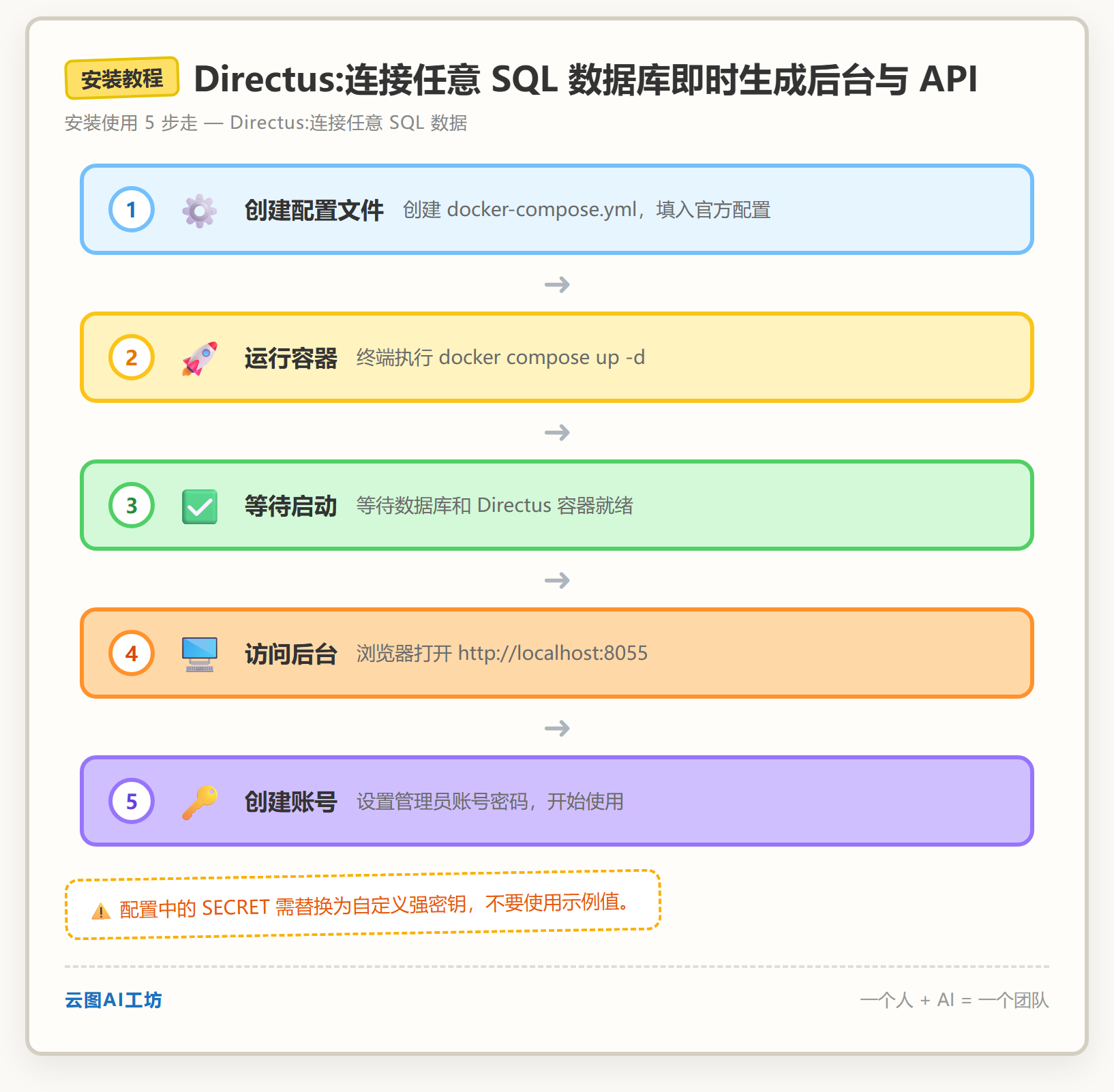Viewport: 1114px width, 1092px height.
Task: Click the arrow between steps 1 and 2
Action: [557, 284]
